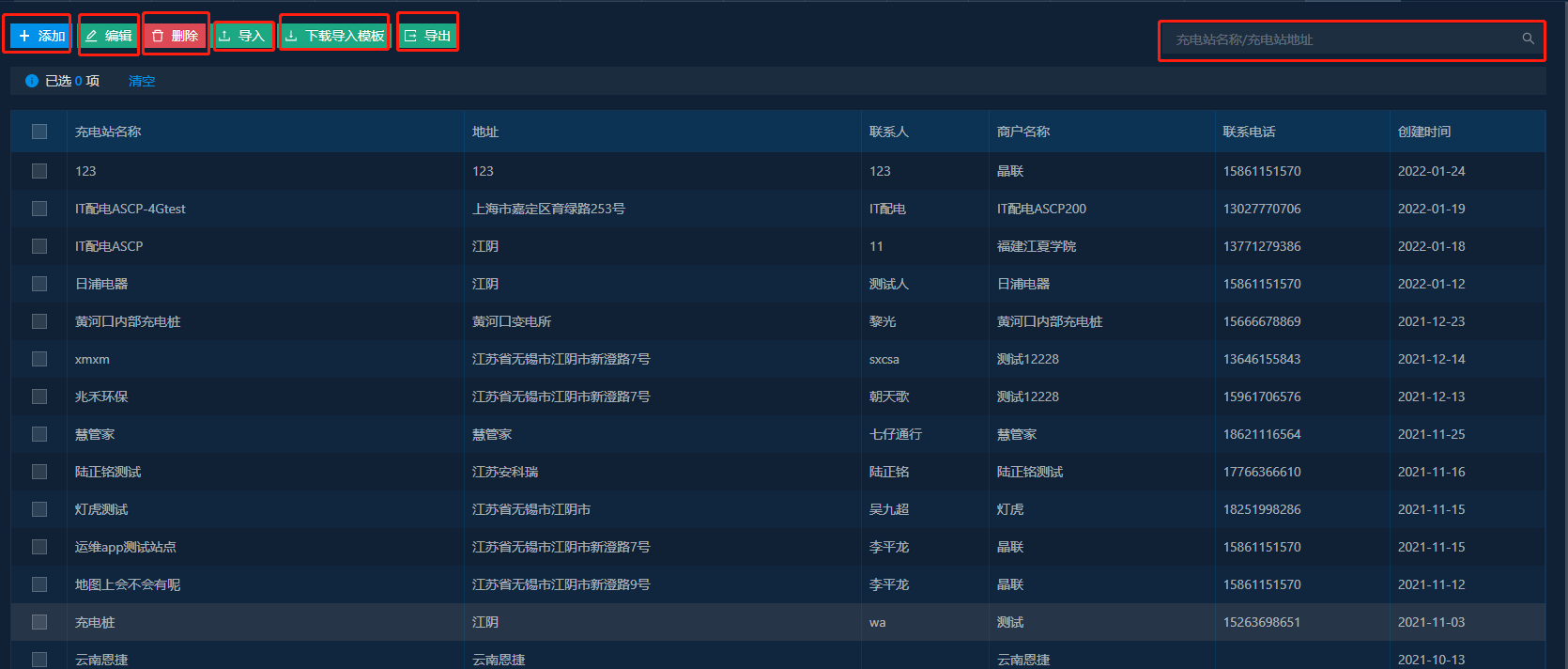1568x669 pixels.
Task: Click the 创建时间 column header
Action: (x=1423, y=132)
